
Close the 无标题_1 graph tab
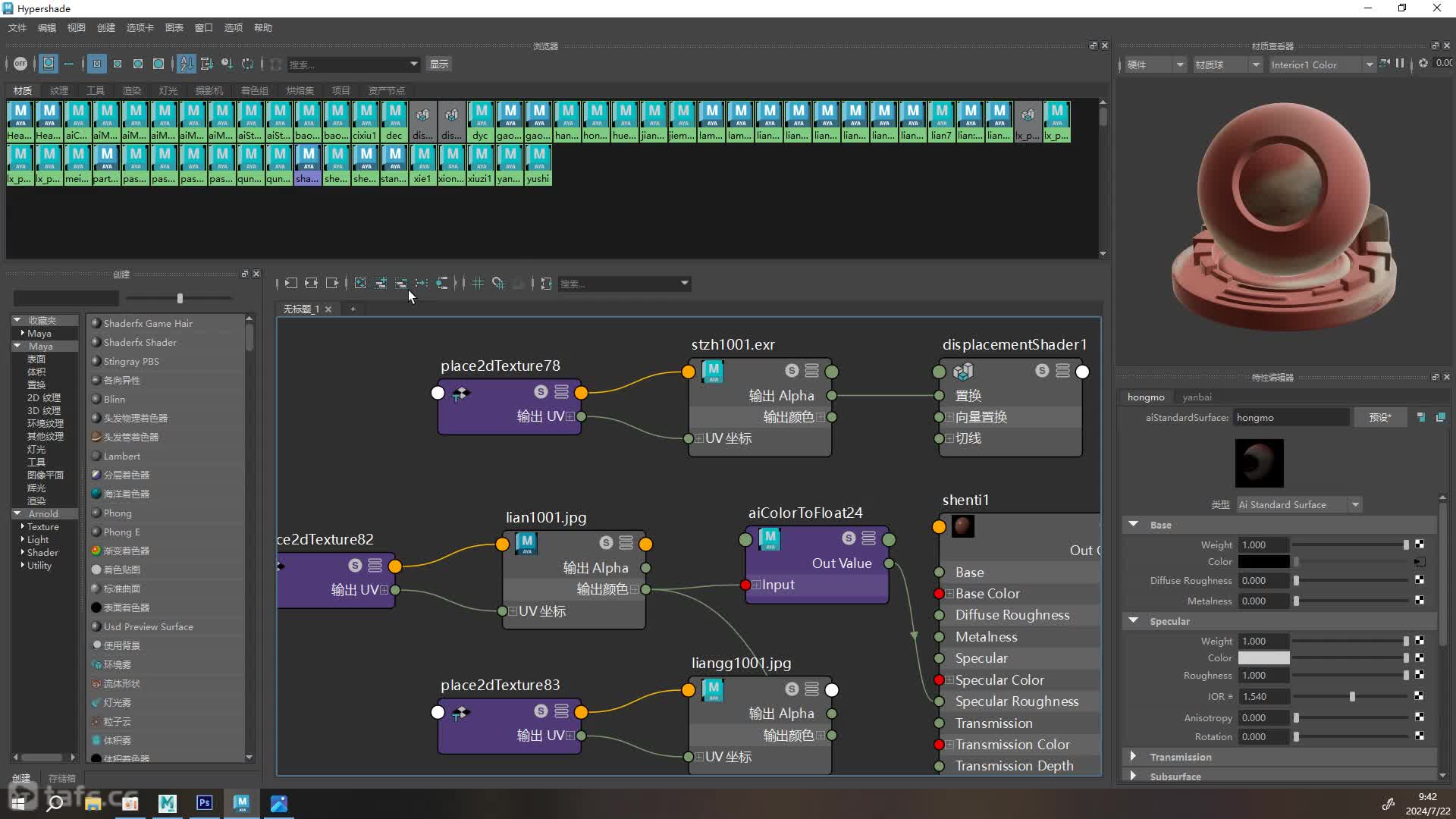tap(328, 309)
